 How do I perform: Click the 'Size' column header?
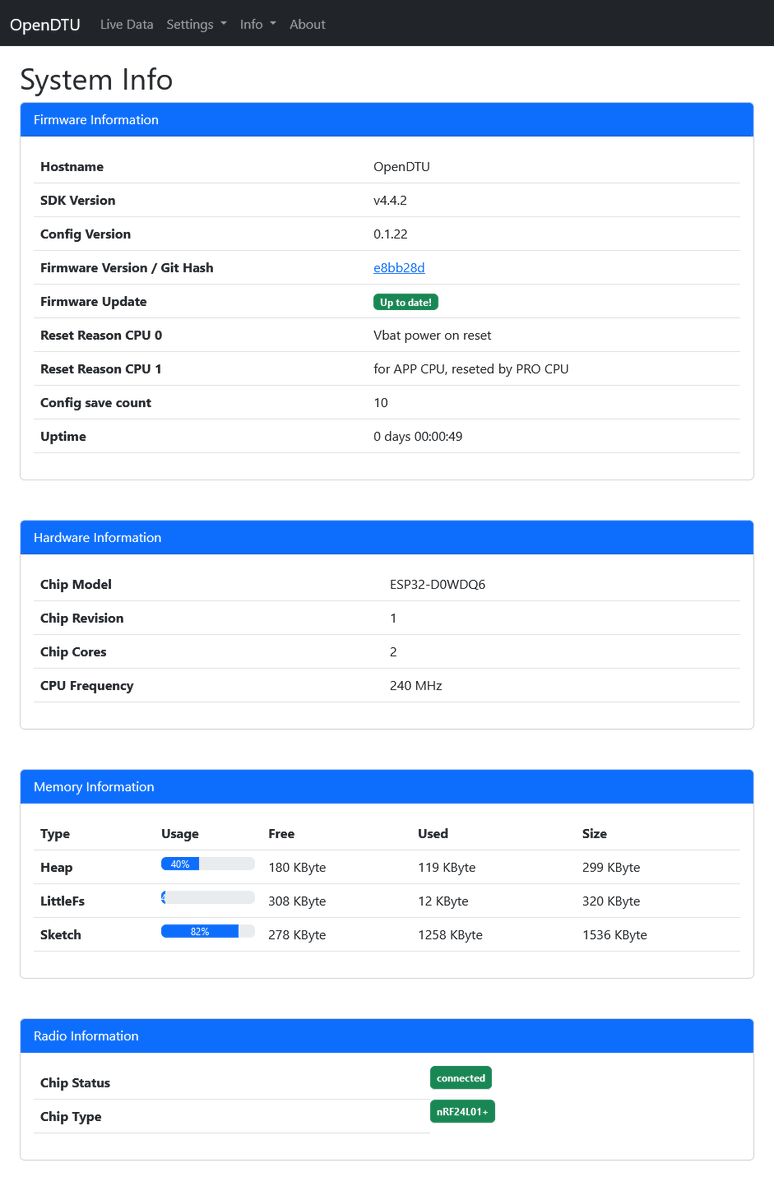pyautogui.click(x=595, y=834)
